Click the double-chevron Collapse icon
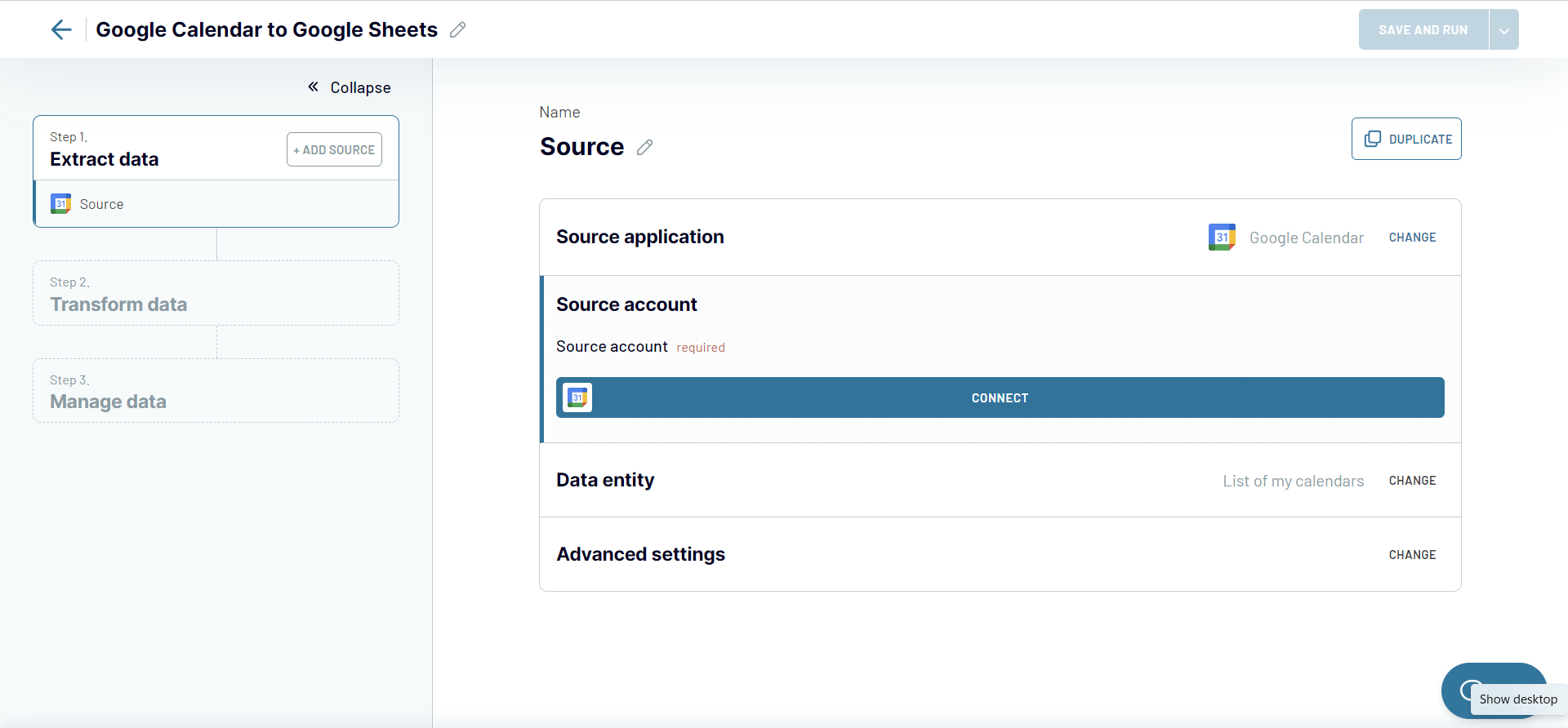The image size is (1568, 728). tap(313, 87)
